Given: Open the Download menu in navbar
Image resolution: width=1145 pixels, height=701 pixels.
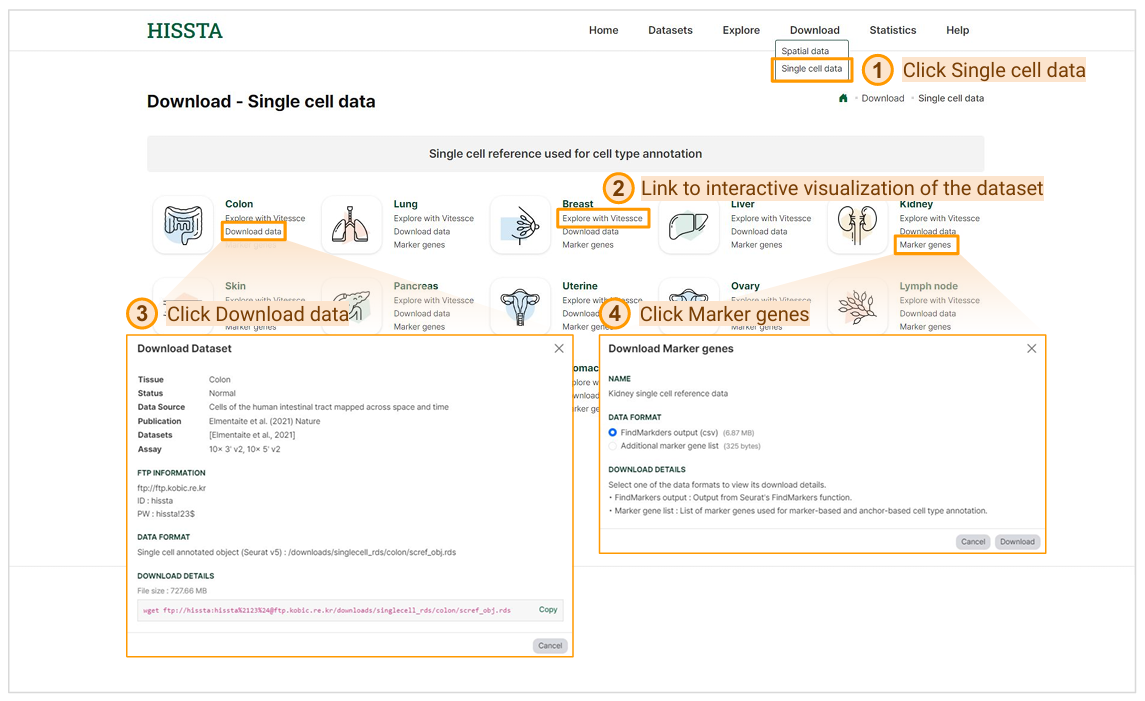Looking at the screenshot, I should (x=814, y=30).
